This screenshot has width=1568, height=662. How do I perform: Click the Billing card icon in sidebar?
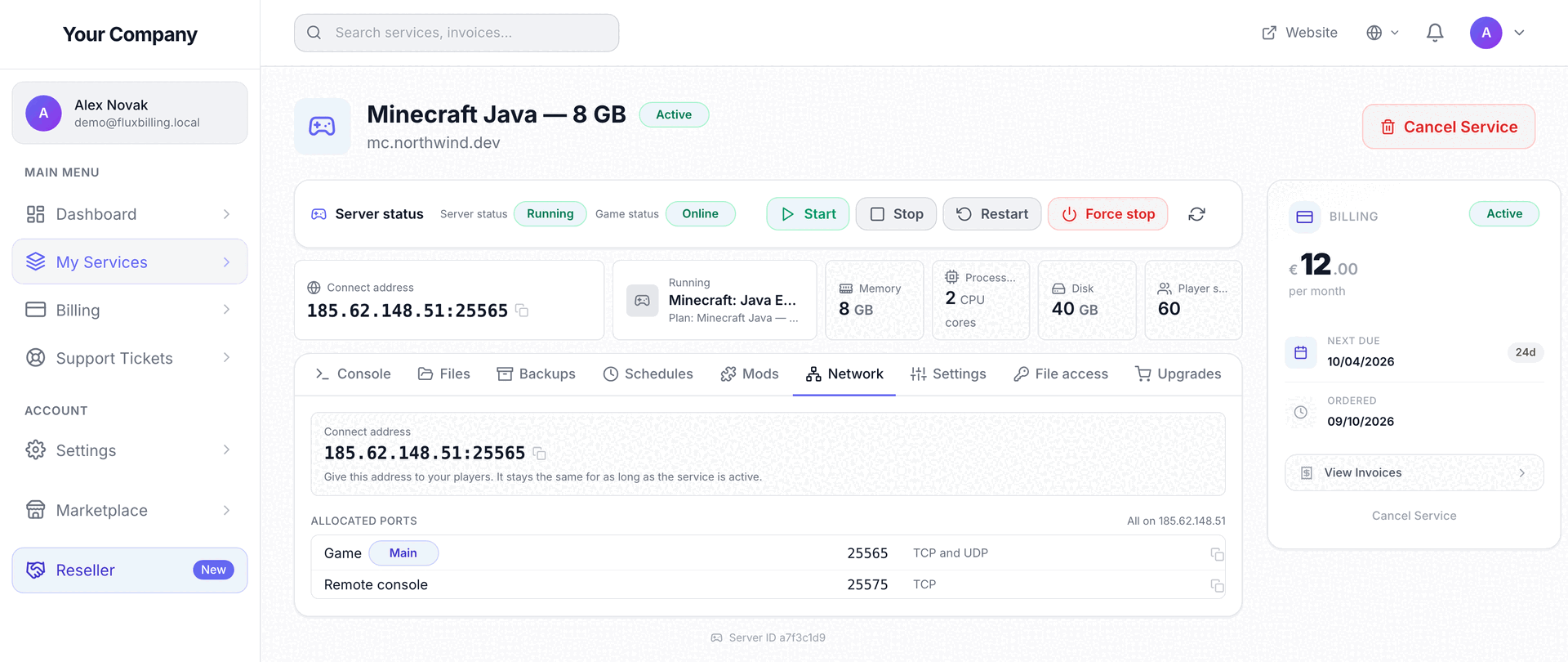pos(35,310)
